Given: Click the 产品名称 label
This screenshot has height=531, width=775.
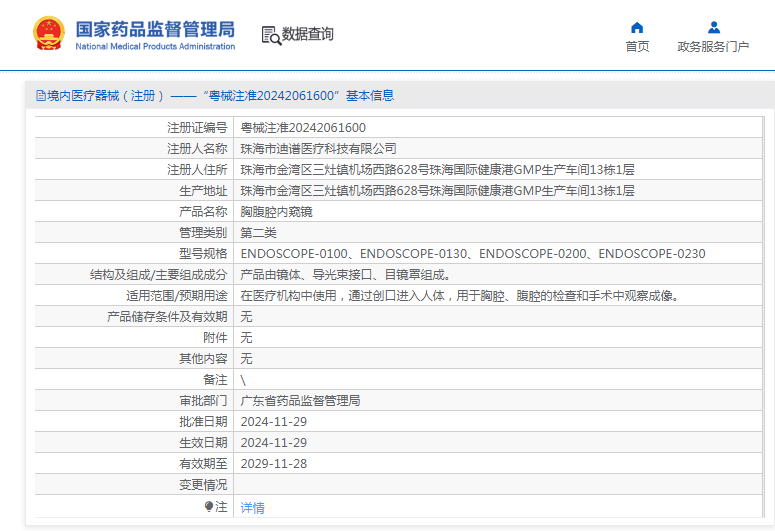Looking at the screenshot, I should [203, 212].
